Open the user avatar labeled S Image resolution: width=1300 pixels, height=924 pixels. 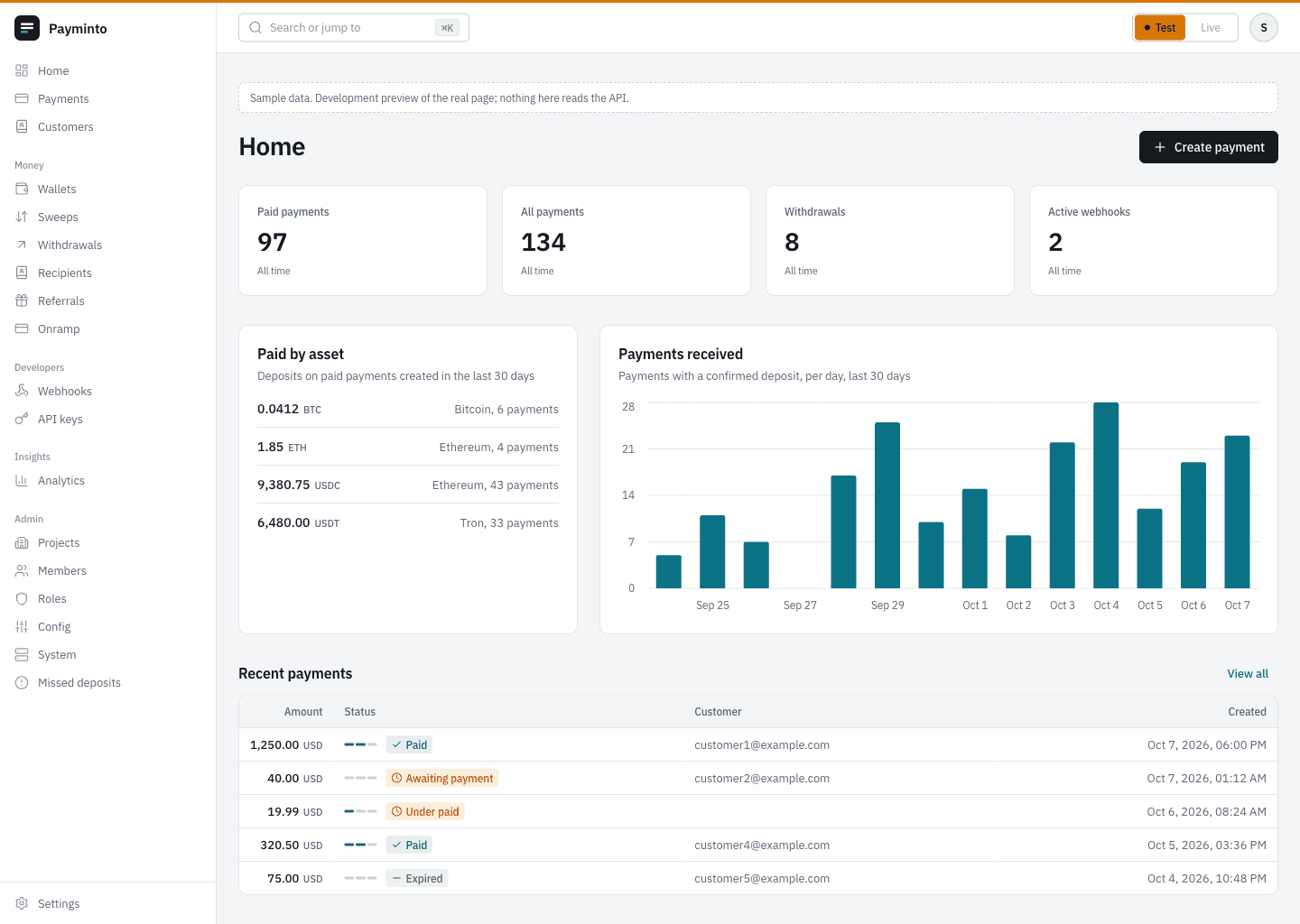(1264, 28)
